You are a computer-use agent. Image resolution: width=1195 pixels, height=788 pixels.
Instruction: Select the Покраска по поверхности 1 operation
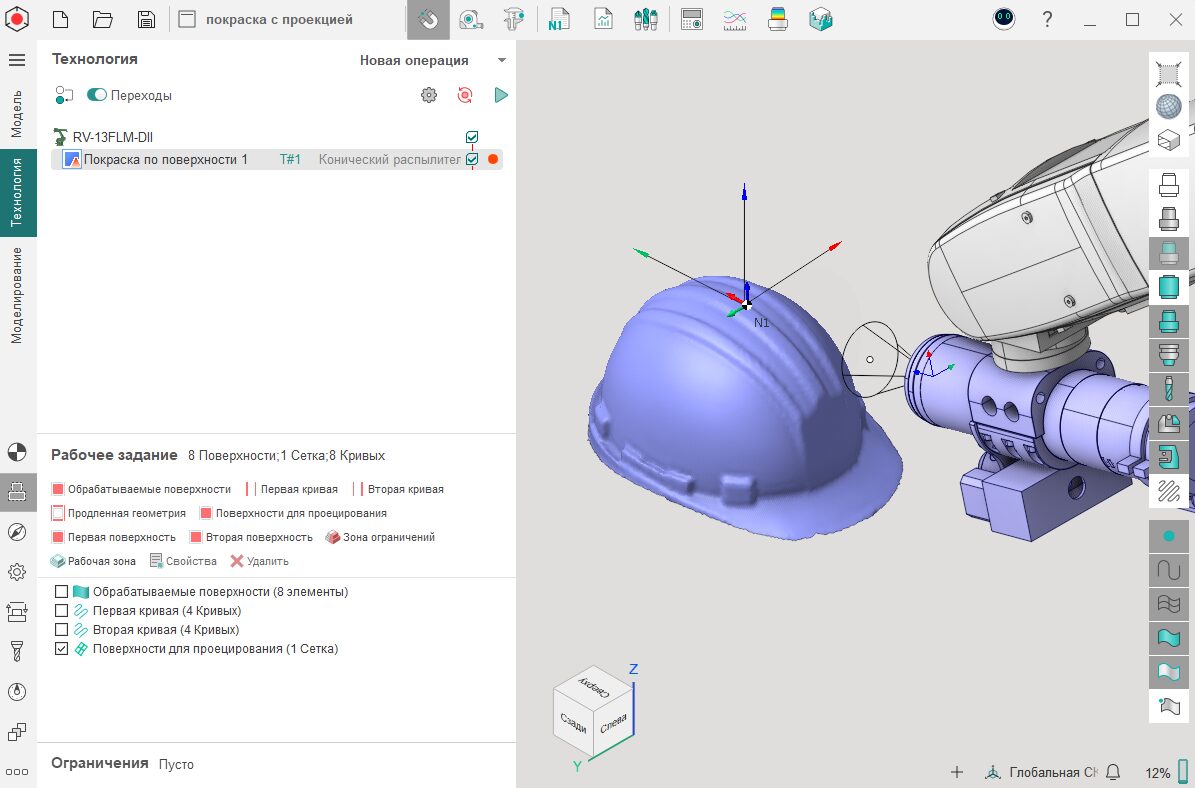165,159
